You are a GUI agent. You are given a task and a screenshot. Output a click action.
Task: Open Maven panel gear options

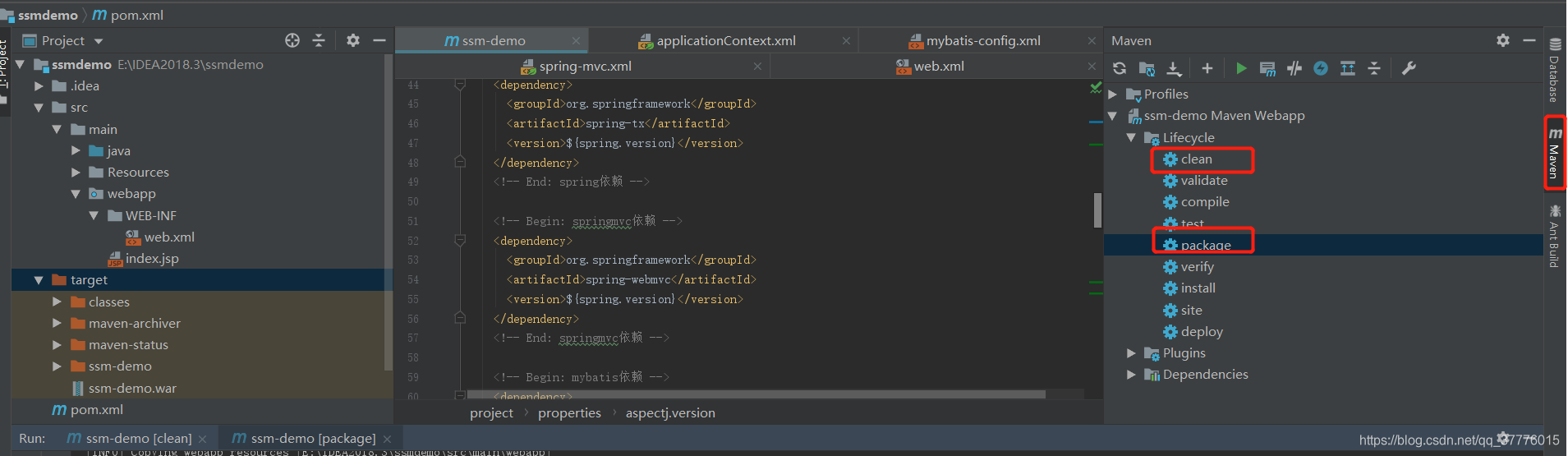[x=1503, y=40]
